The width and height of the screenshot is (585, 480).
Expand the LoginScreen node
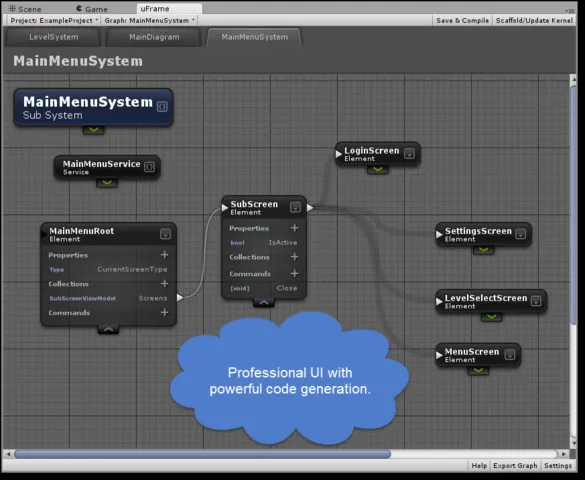click(x=378, y=170)
